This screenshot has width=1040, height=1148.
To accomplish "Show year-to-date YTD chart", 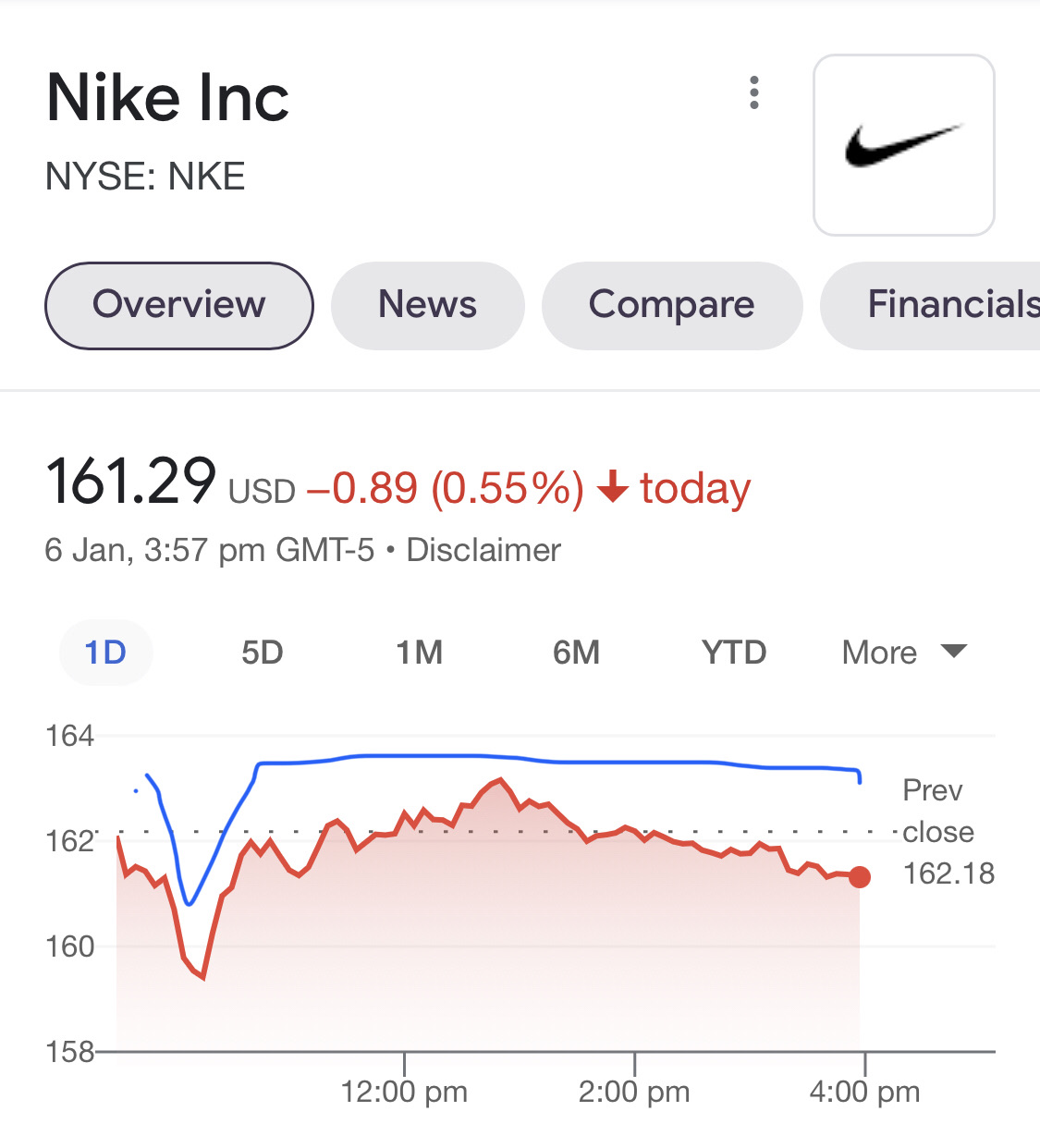I will click(x=734, y=653).
